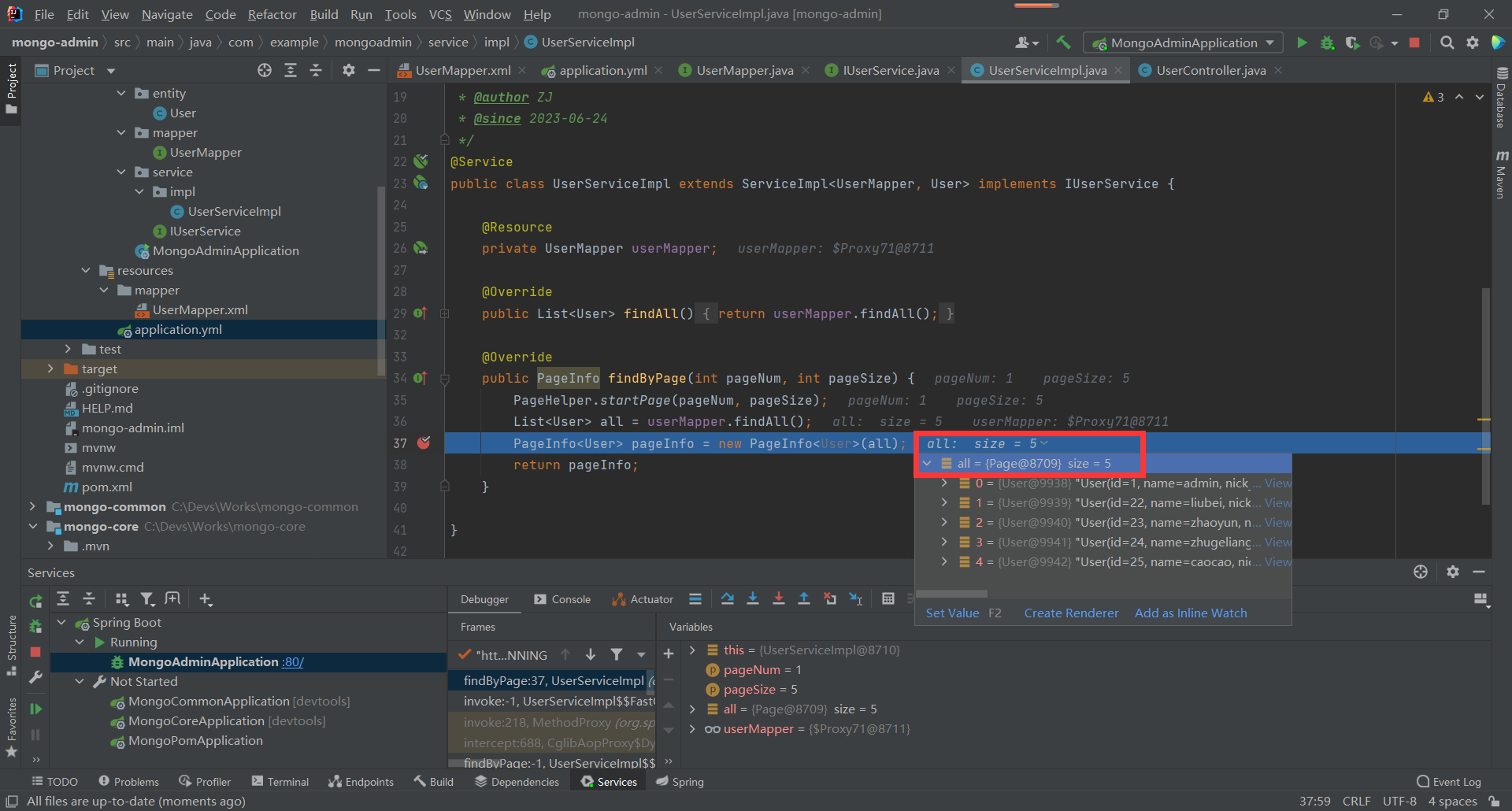Open the Refactor menu

(x=272, y=14)
